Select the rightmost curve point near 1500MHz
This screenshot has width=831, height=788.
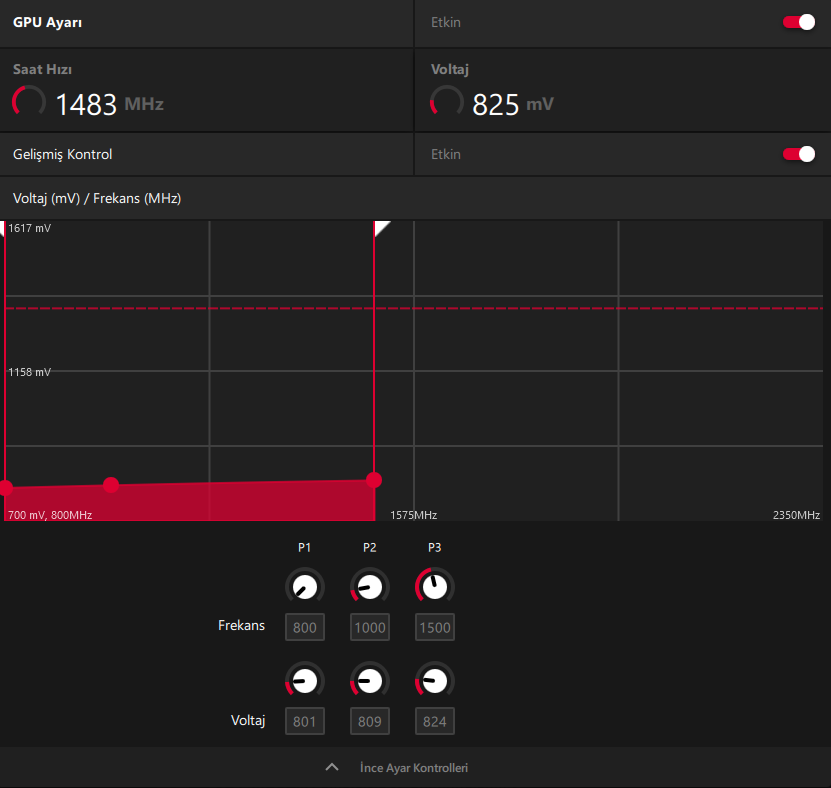click(374, 480)
